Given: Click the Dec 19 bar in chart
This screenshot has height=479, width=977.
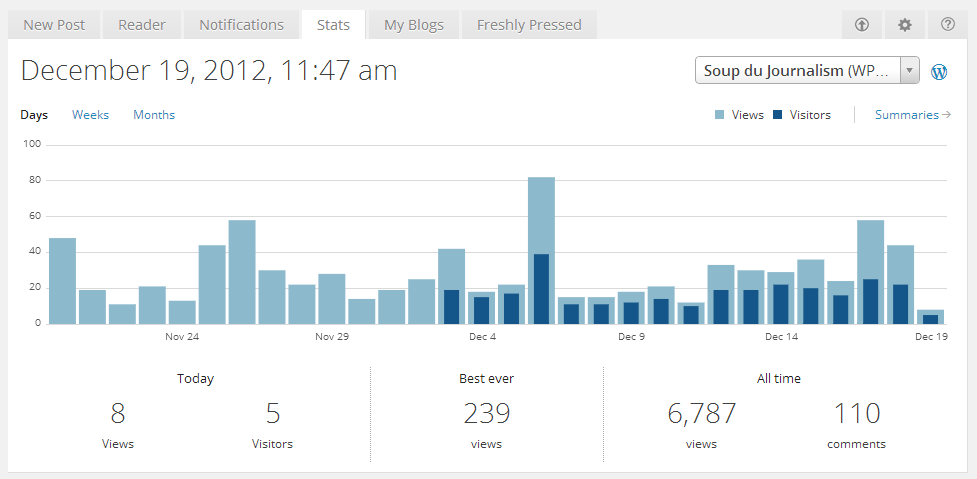Looking at the screenshot, I should 930,317.
